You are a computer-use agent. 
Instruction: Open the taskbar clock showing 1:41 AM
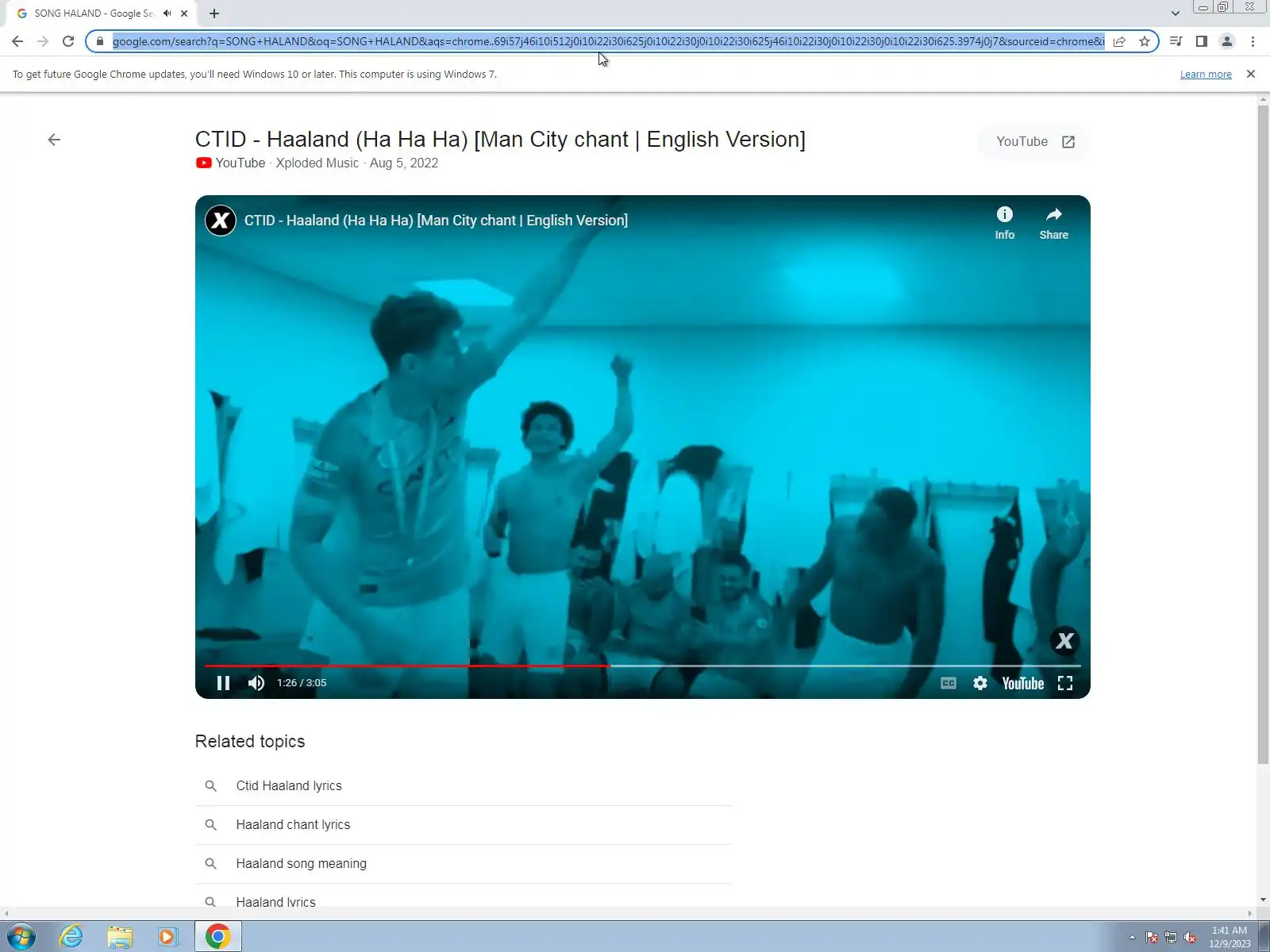[1230, 937]
